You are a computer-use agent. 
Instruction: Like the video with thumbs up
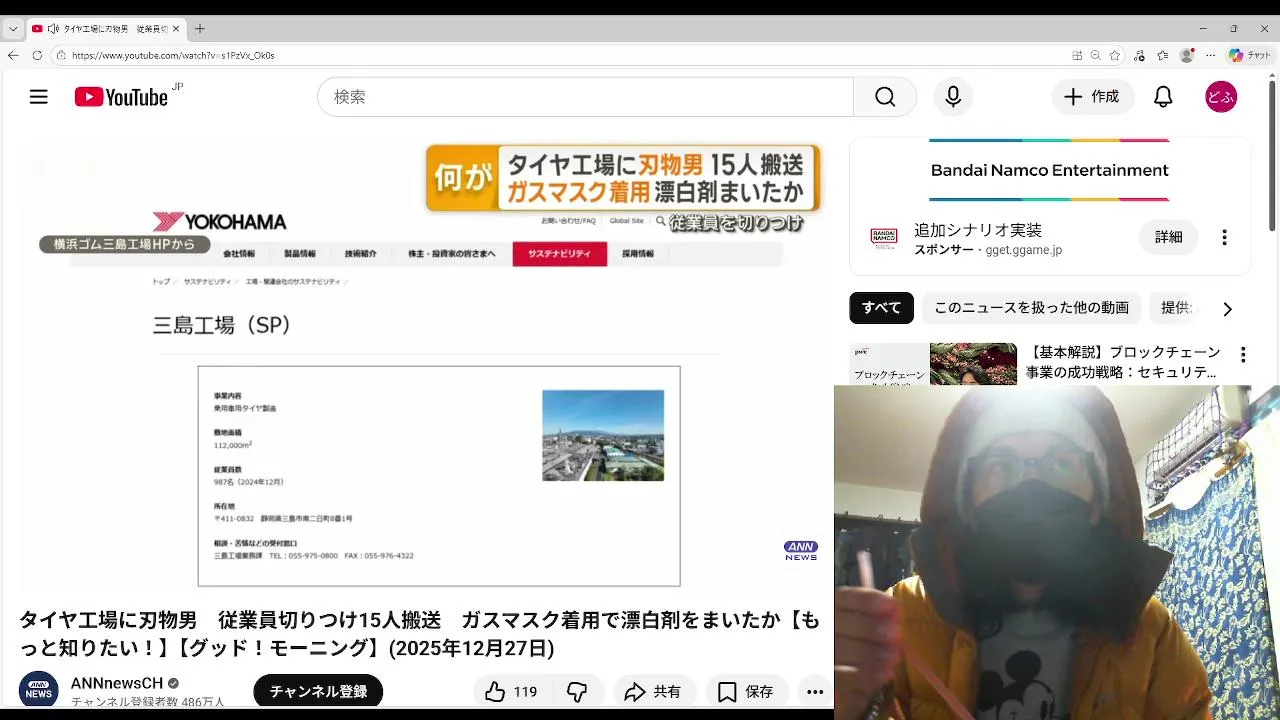pos(495,692)
